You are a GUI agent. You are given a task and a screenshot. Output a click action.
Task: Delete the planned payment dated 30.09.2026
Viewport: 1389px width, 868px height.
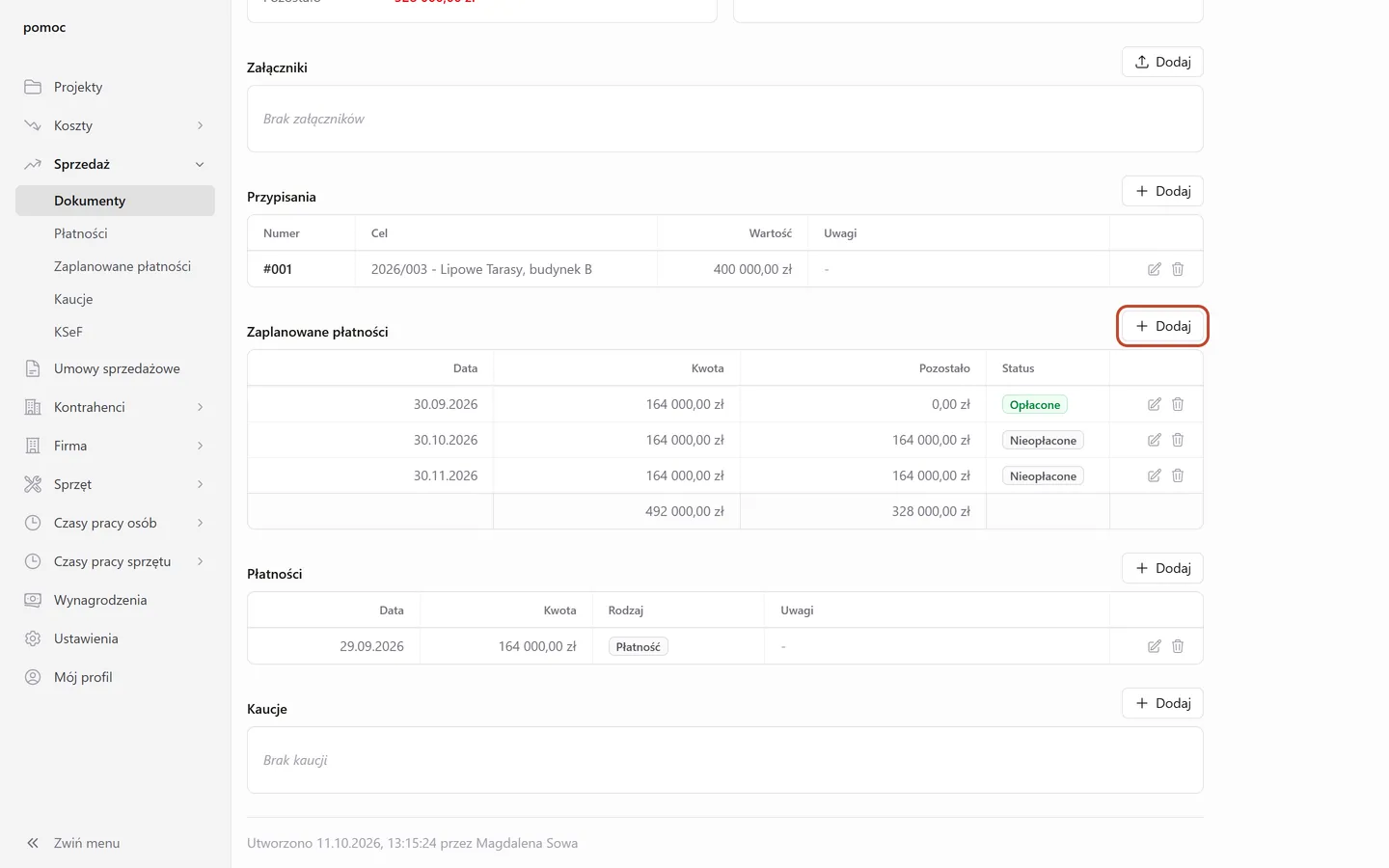tap(1178, 404)
